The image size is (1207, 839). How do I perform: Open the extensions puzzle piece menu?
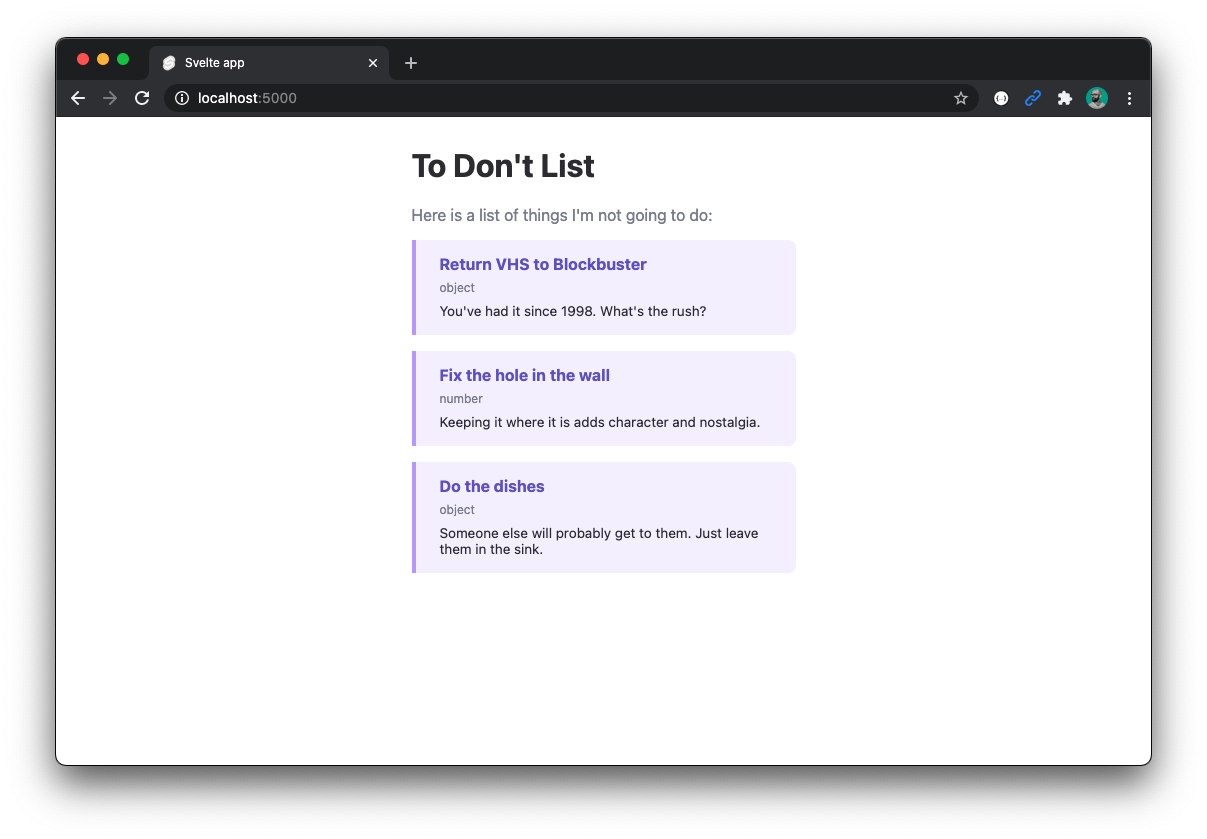coord(1064,98)
